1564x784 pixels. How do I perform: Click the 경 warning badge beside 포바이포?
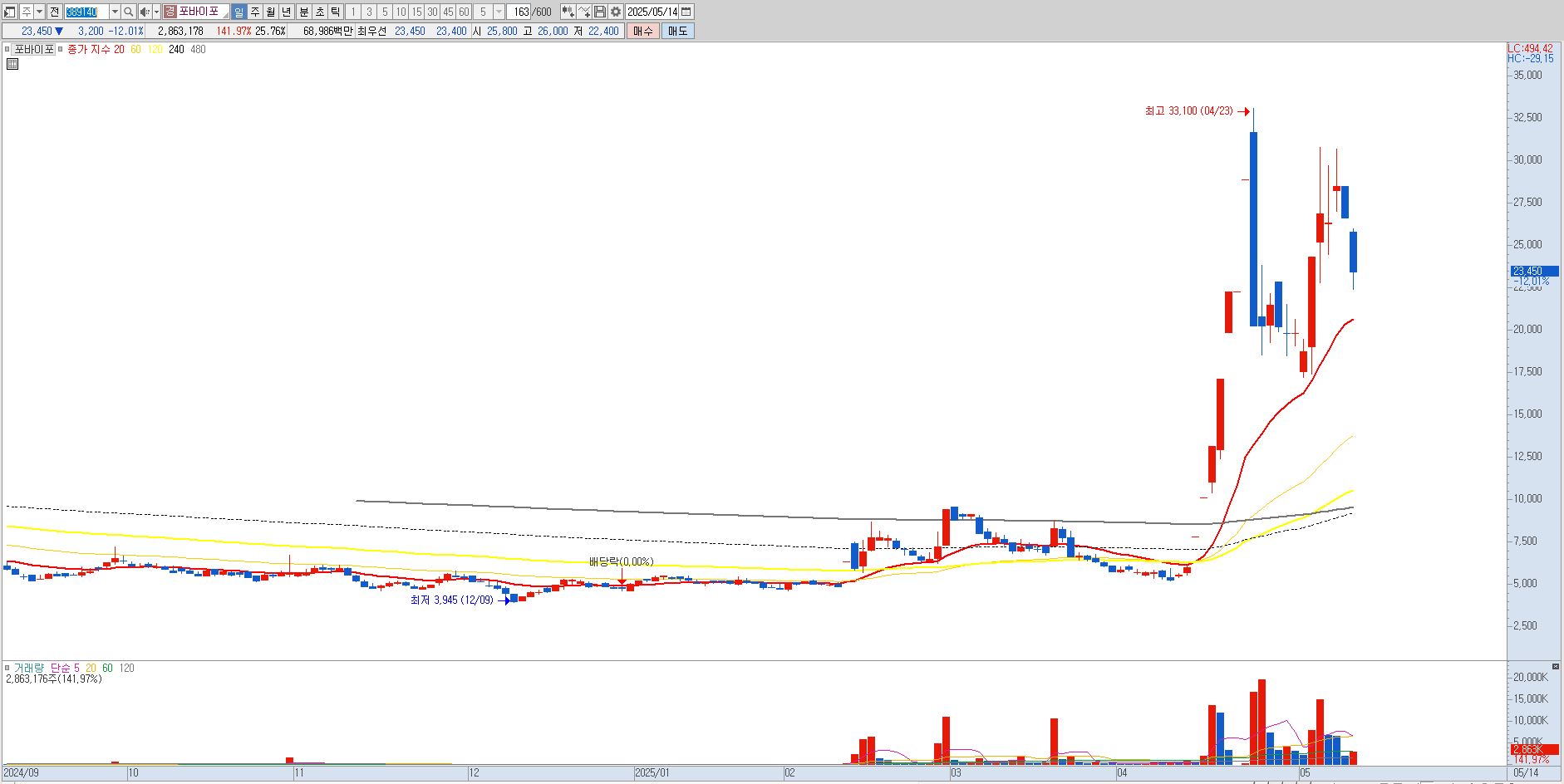pos(170,12)
